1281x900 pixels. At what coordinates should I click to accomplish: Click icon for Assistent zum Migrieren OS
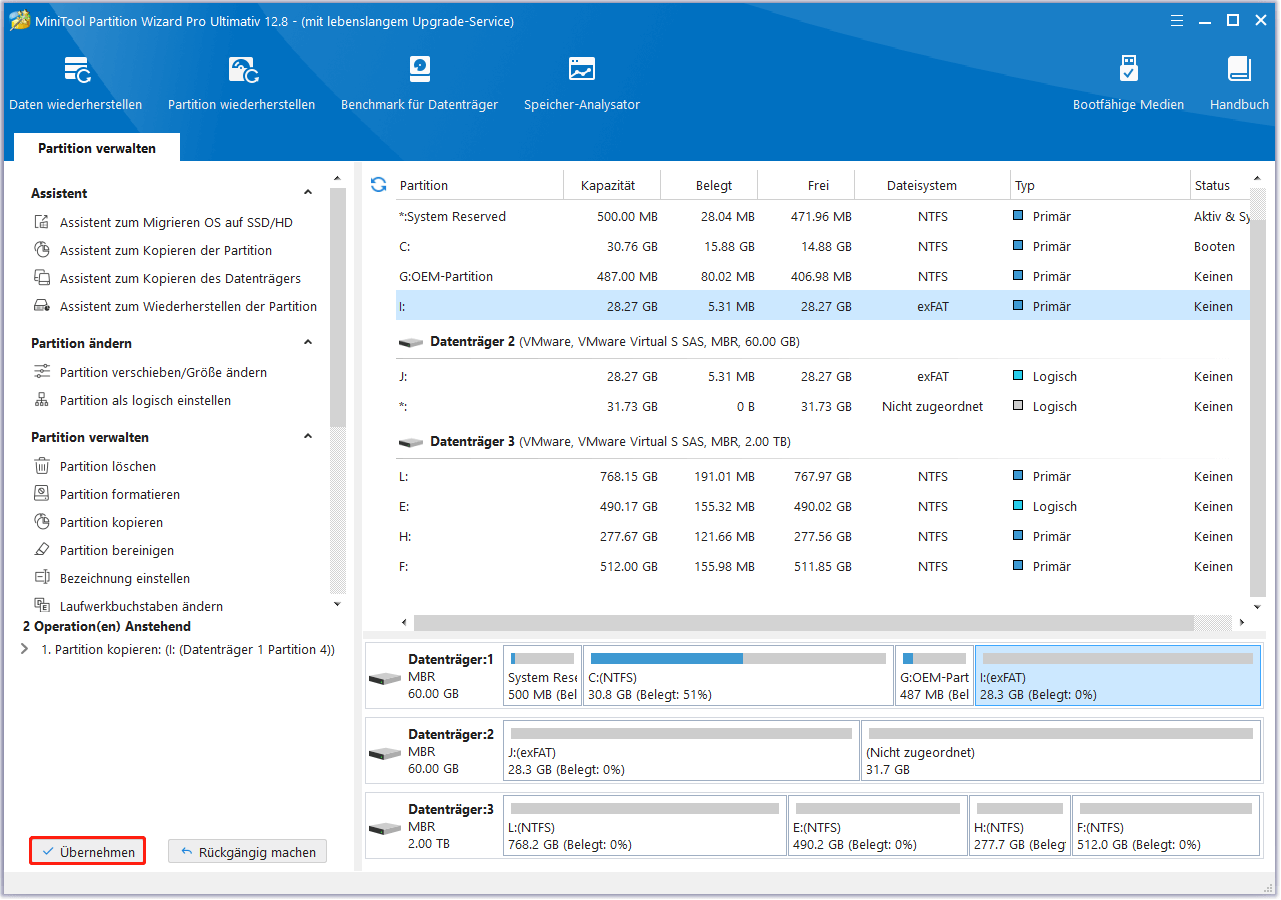42,223
